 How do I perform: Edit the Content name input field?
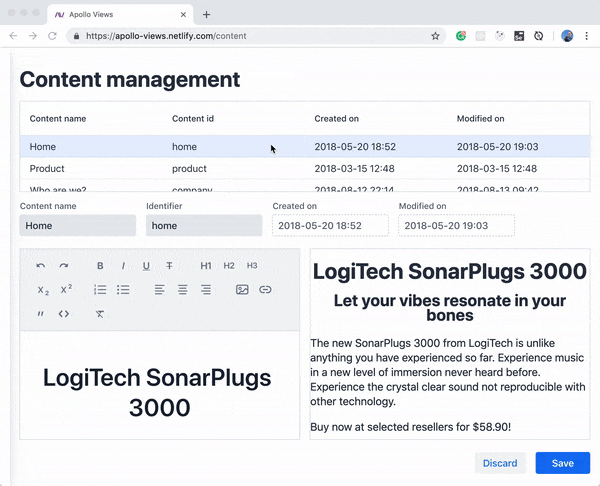78,225
